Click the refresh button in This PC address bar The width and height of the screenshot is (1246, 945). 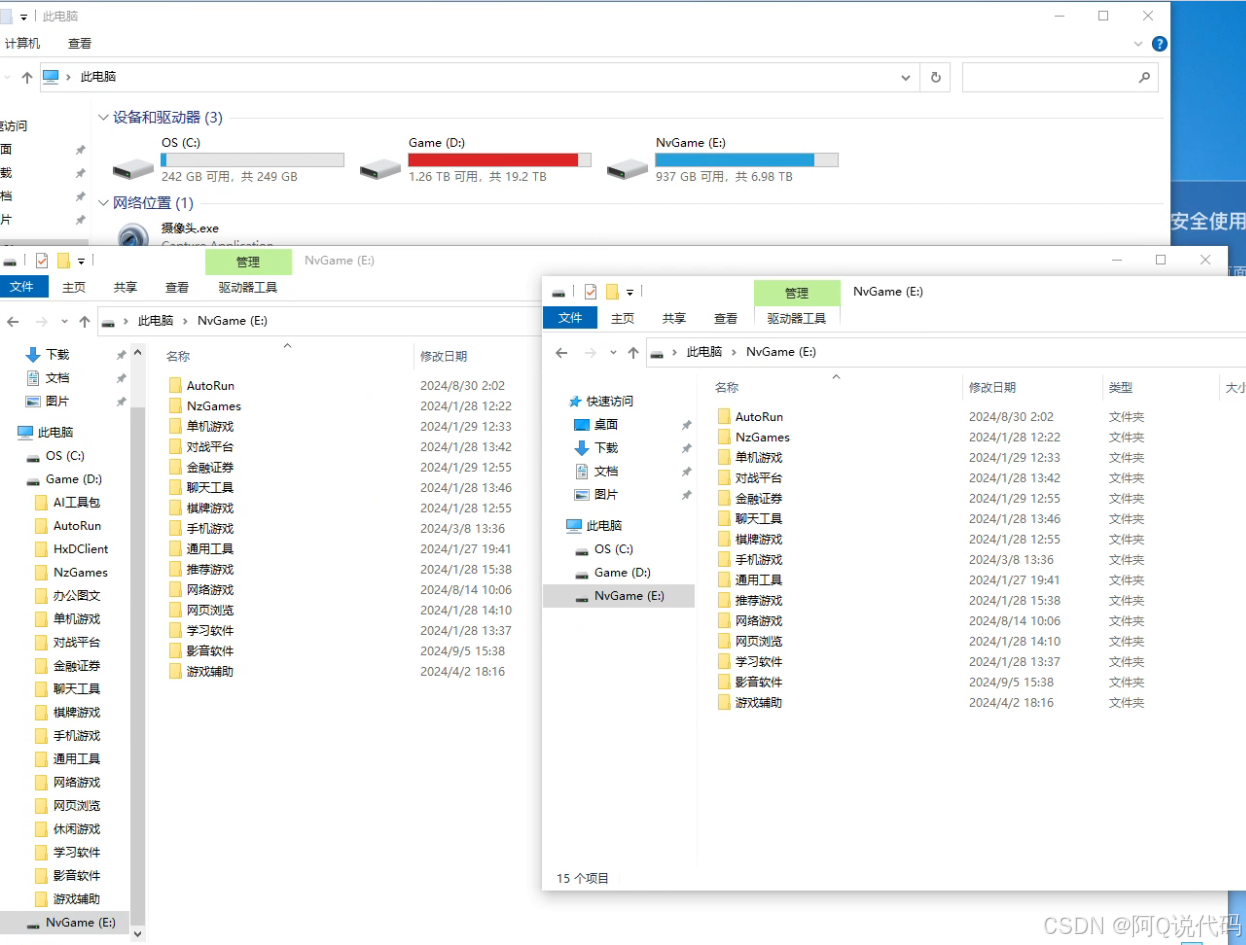tap(935, 77)
